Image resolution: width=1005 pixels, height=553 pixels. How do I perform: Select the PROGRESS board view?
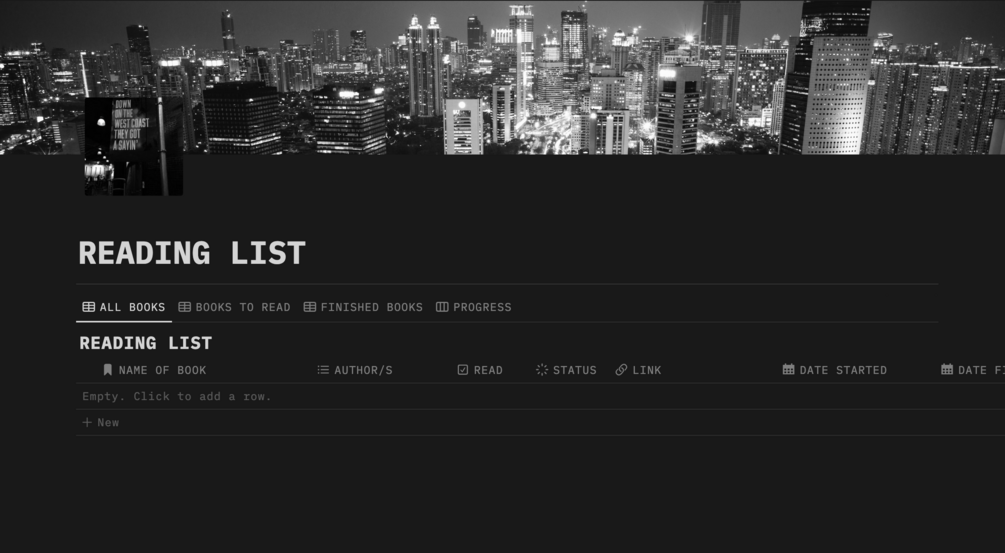click(x=474, y=307)
